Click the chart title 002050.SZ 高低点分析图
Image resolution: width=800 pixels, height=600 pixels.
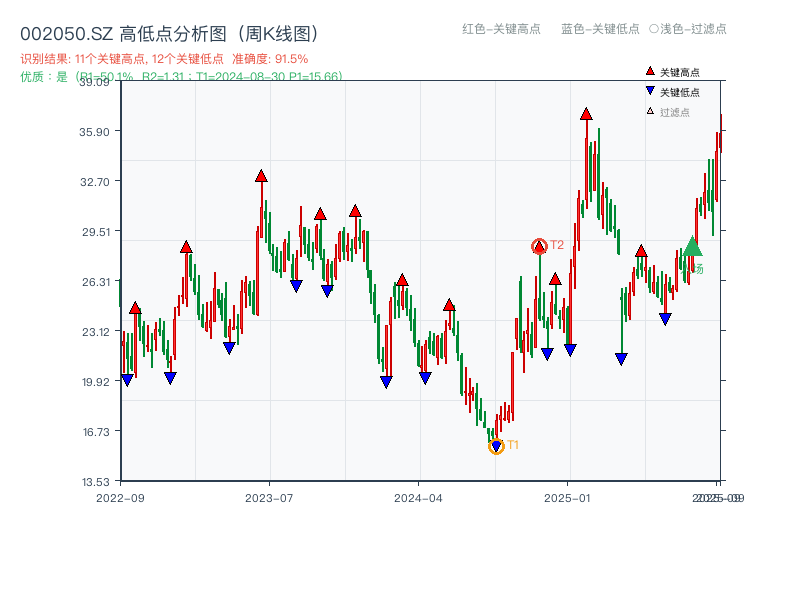click(x=169, y=34)
